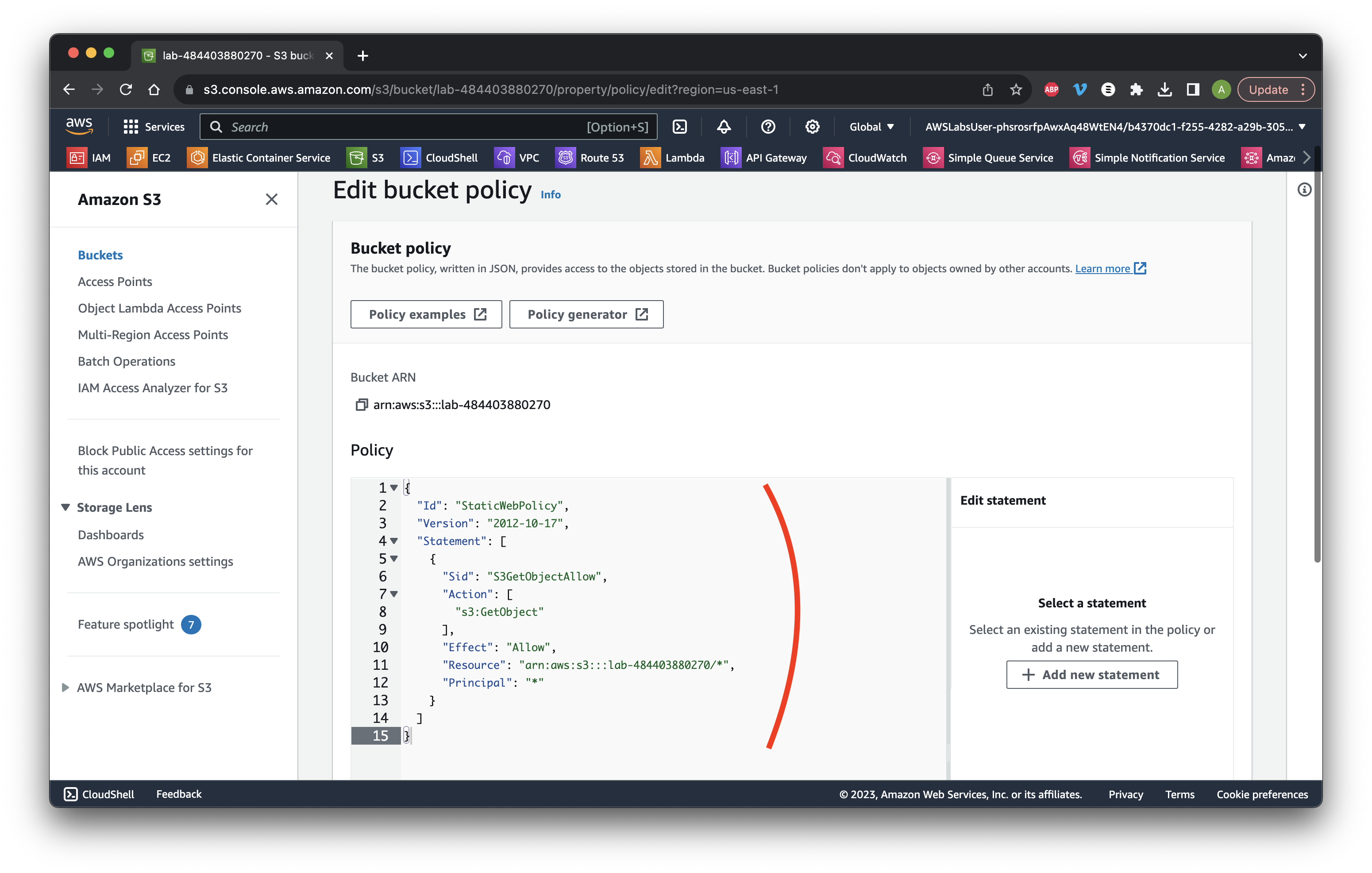Open the AWS help question-mark icon
Viewport: 1372px width, 873px height.
pos(768,127)
